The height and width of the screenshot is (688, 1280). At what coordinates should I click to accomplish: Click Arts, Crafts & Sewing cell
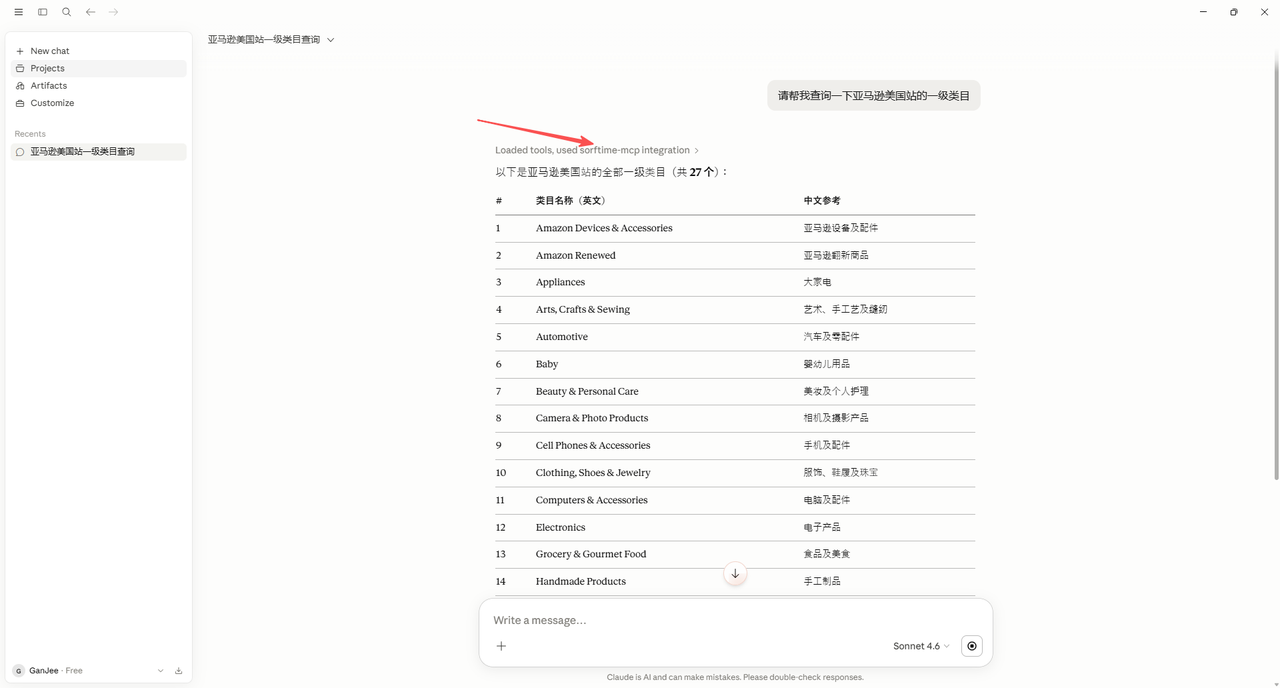tap(583, 309)
